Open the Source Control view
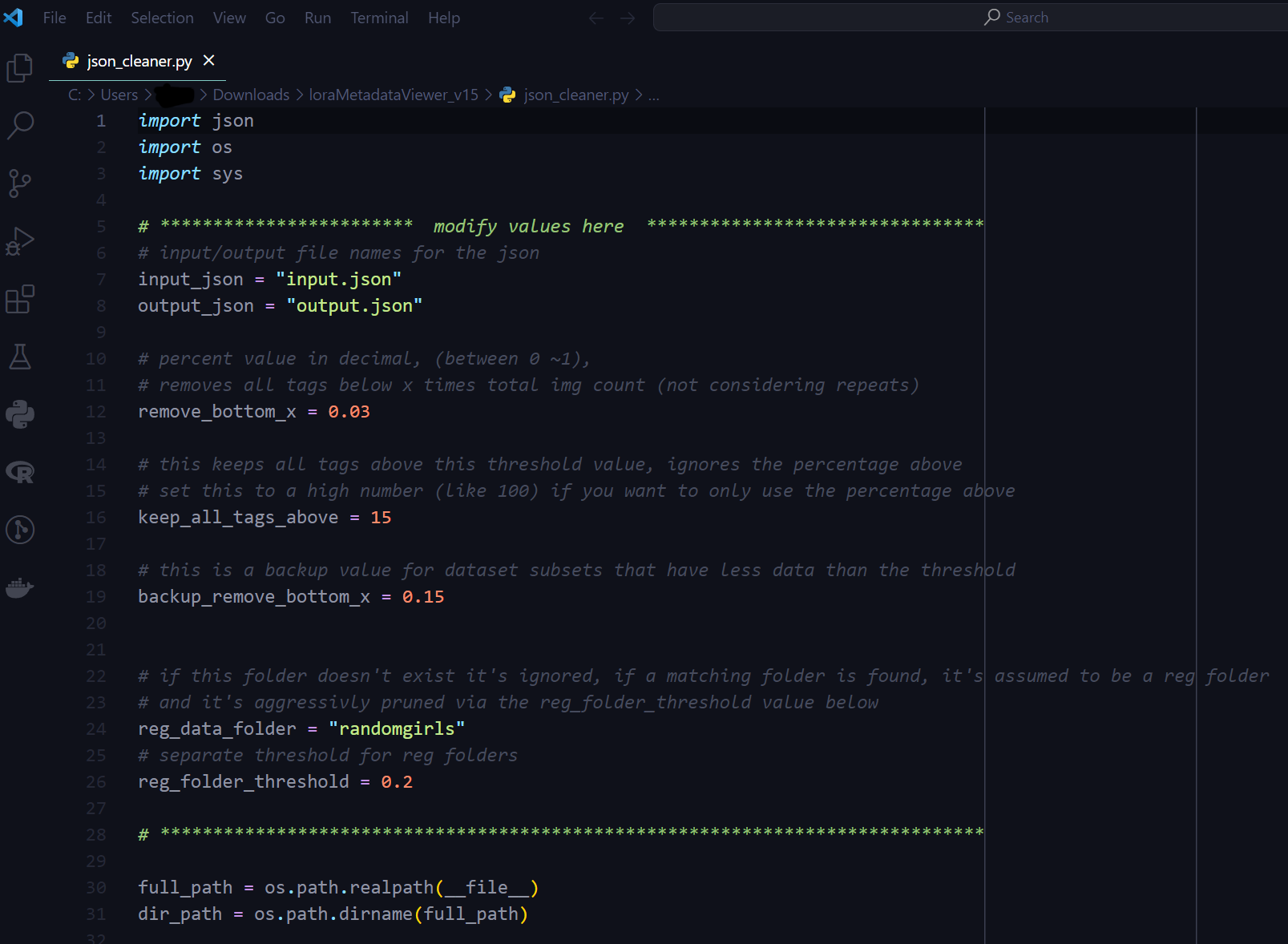The width and height of the screenshot is (1288, 944). tap(20, 184)
